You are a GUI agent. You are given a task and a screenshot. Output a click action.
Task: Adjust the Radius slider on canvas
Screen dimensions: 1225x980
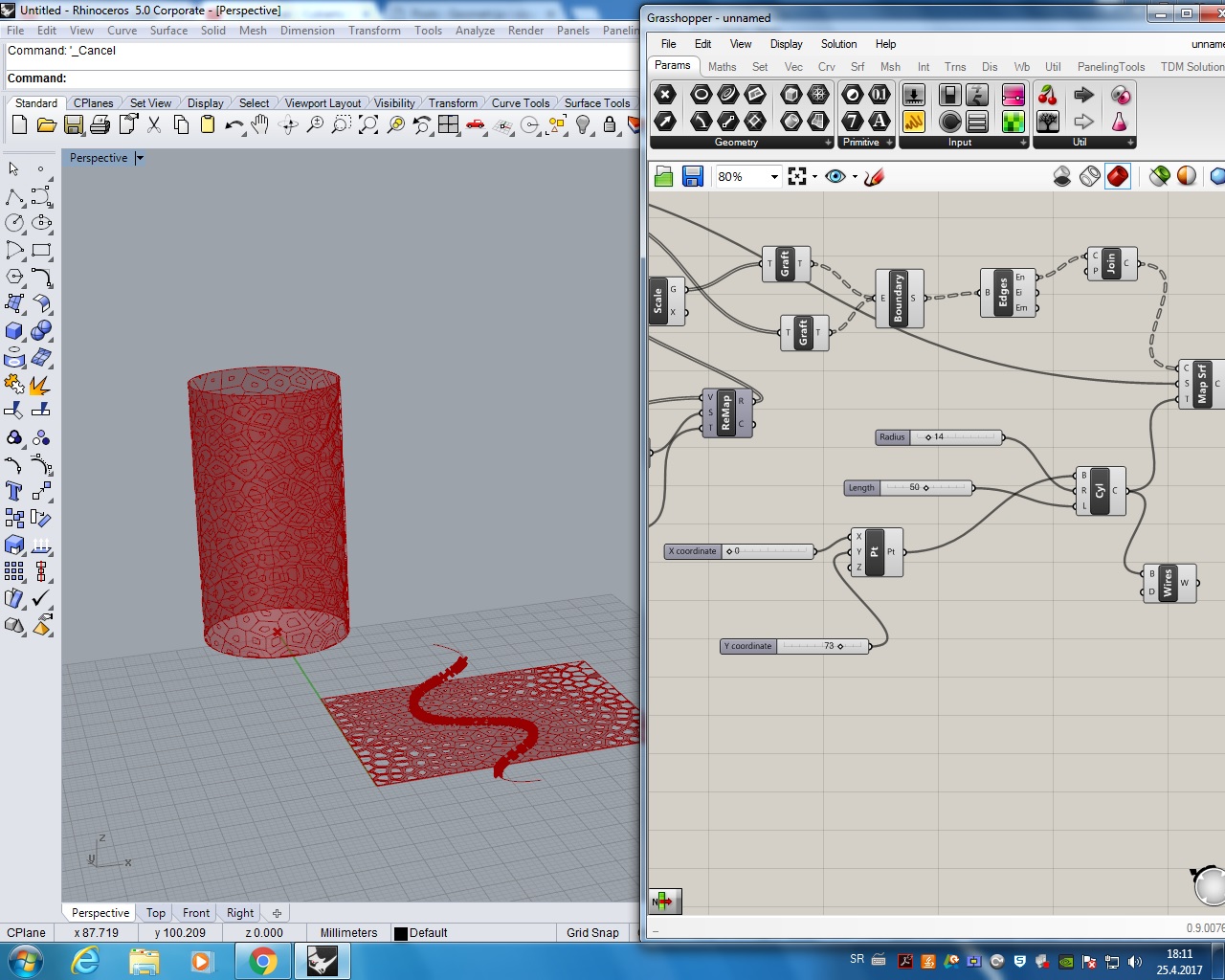tap(940, 437)
